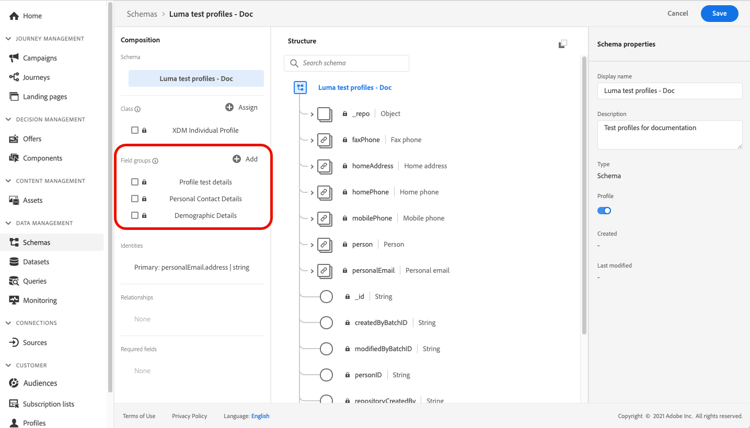Check the Demographic Details checkbox

(x=134, y=215)
